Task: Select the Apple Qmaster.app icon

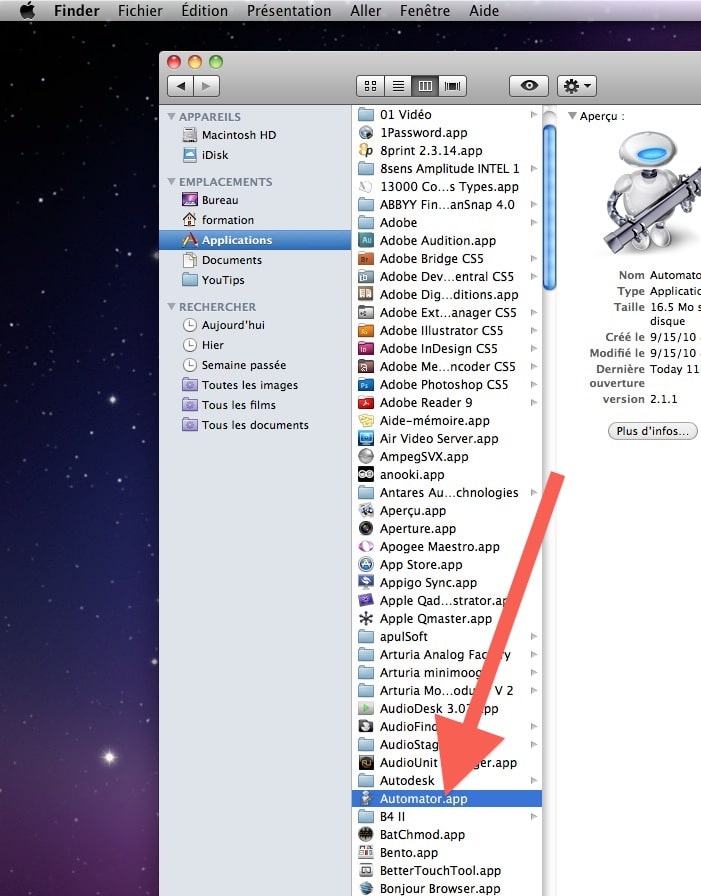Action: (366, 619)
